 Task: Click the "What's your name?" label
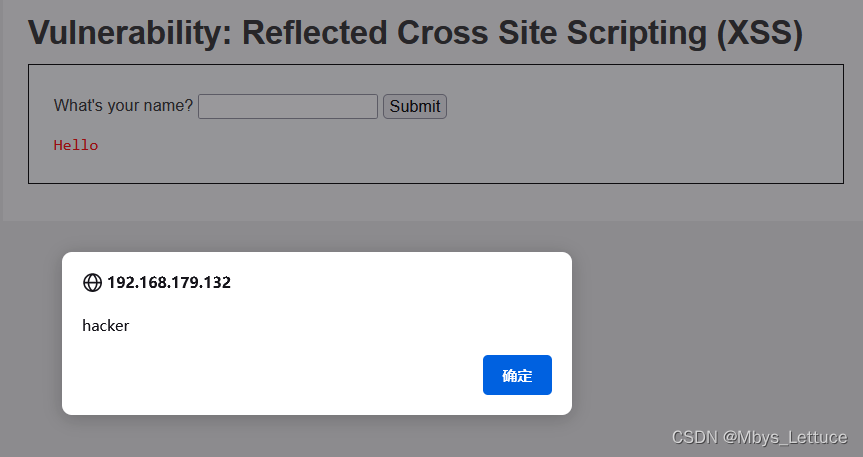point(123,105)
